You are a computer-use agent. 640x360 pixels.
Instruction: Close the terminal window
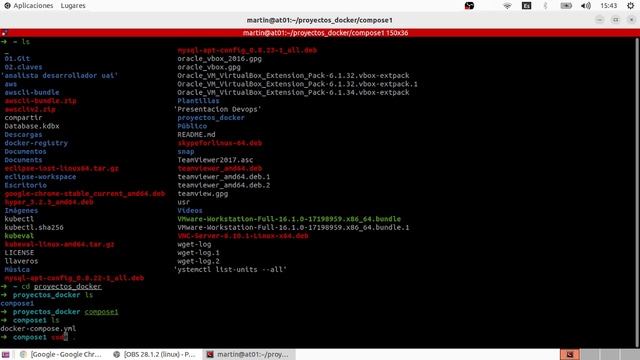632,20
